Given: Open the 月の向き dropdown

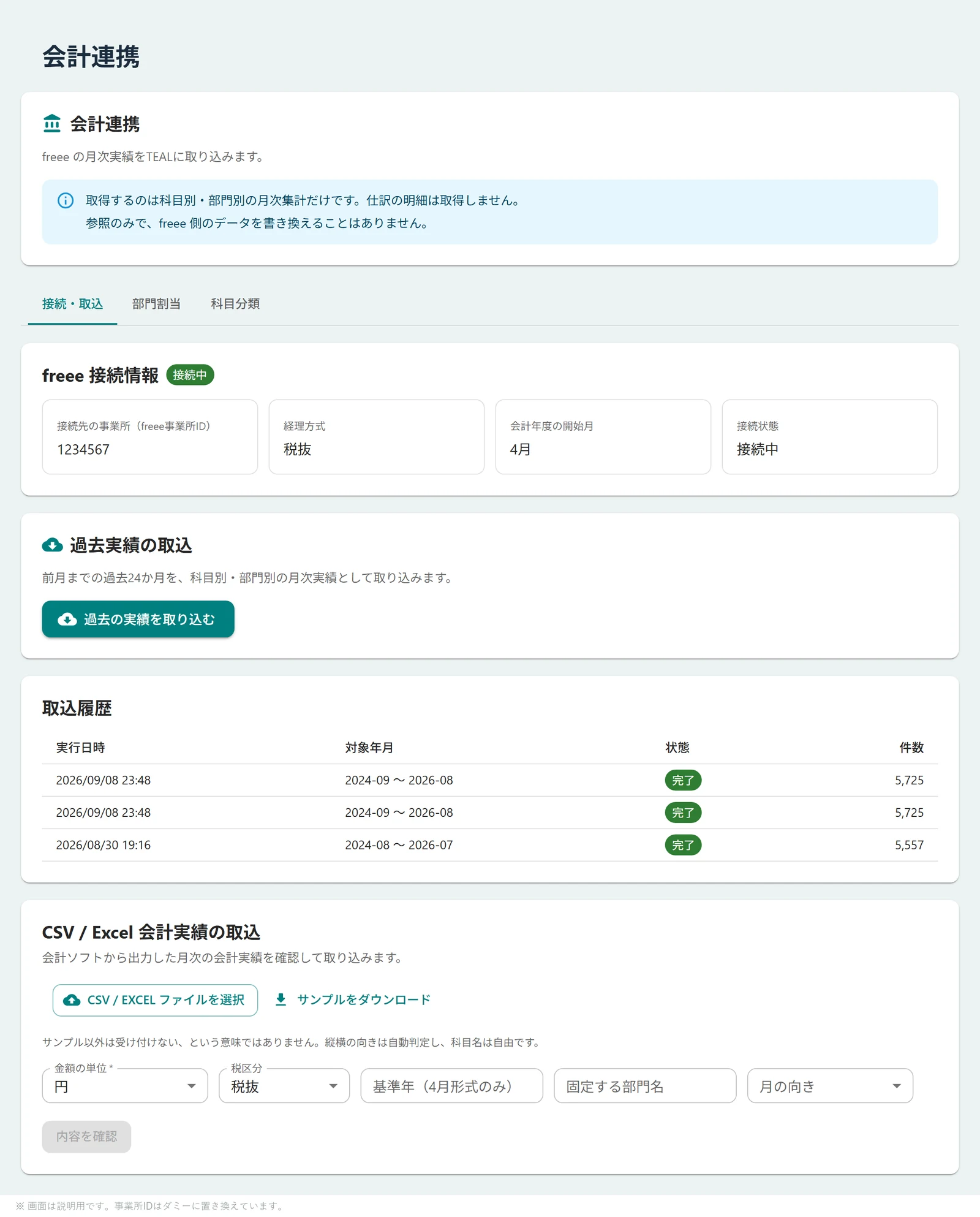Looking at the screenshot, I should (830, 1086).
